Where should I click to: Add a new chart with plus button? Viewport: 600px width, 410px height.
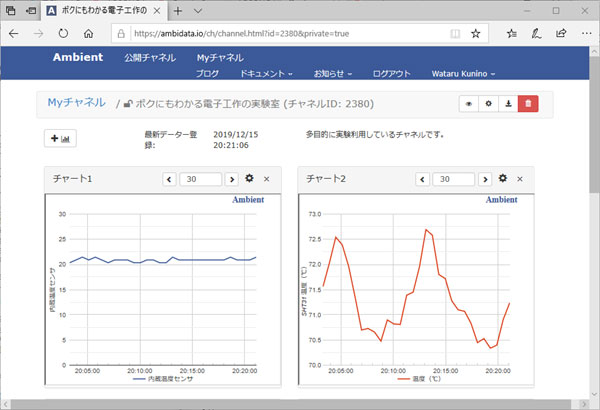[60, 139]
